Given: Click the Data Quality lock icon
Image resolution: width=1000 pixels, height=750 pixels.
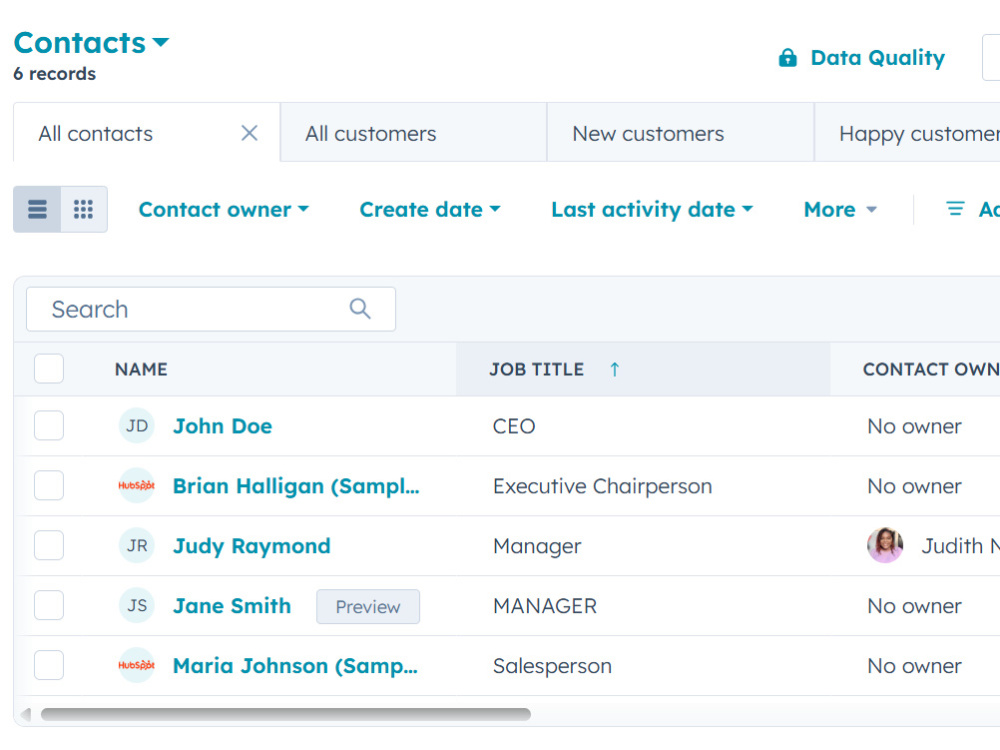Looking at the screenshot, I should tap(788, 58).
